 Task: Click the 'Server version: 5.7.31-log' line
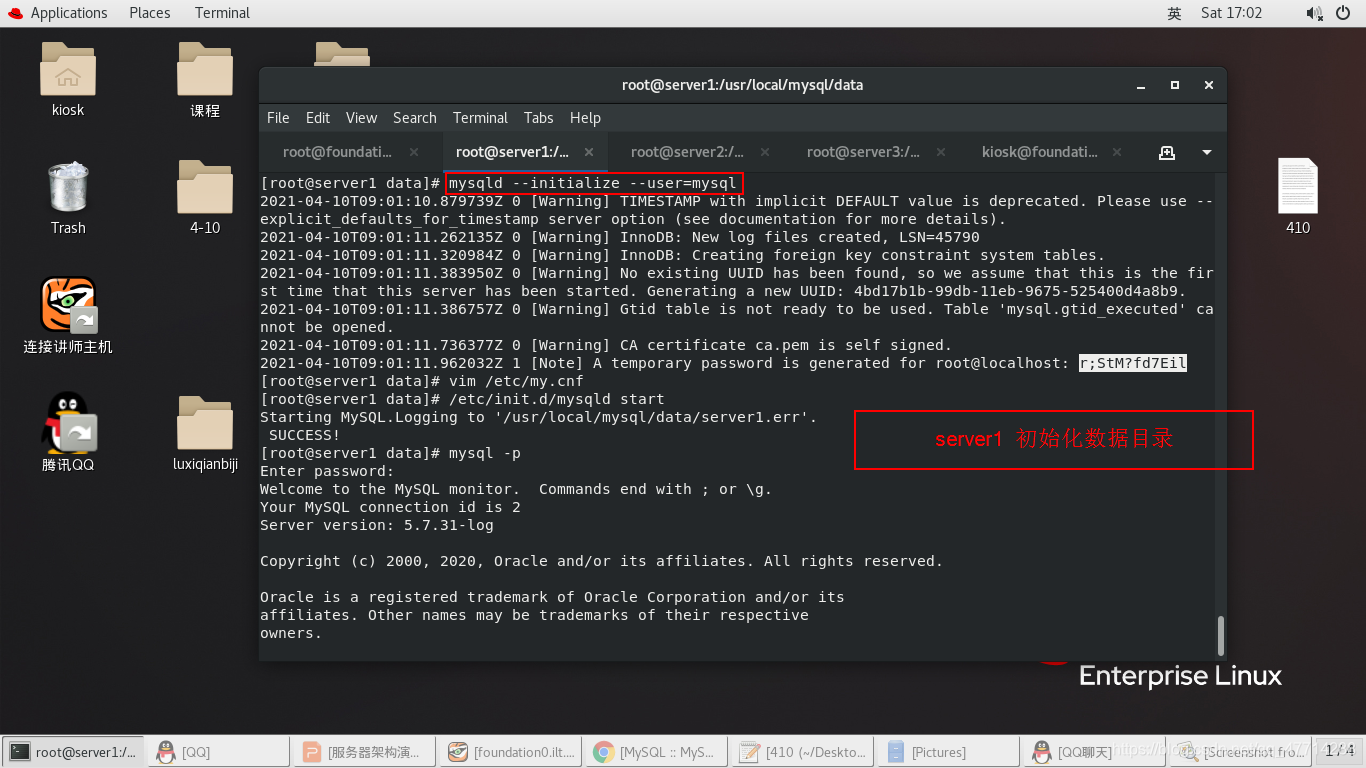[x=377, y=525]
